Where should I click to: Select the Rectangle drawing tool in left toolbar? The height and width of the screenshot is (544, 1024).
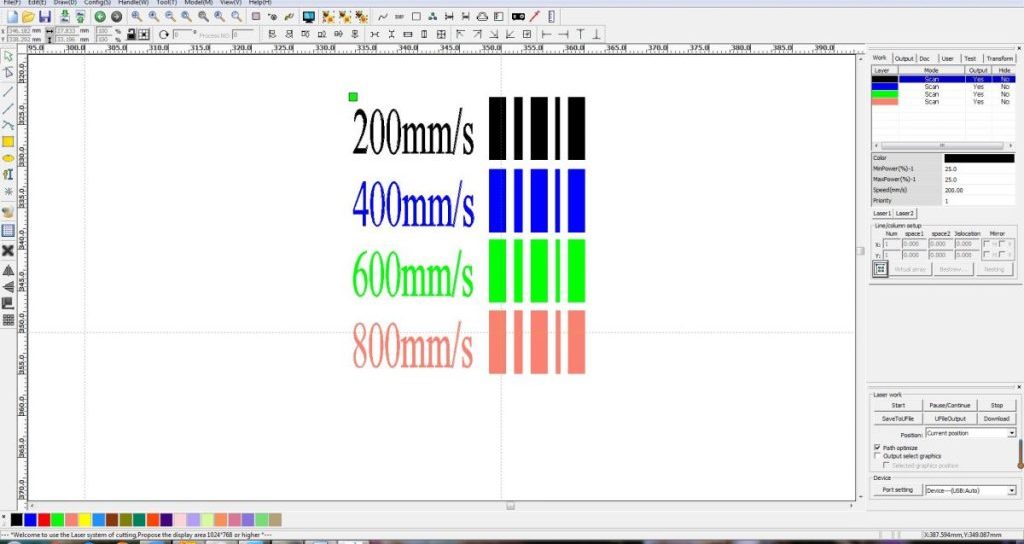click(8, 142)
